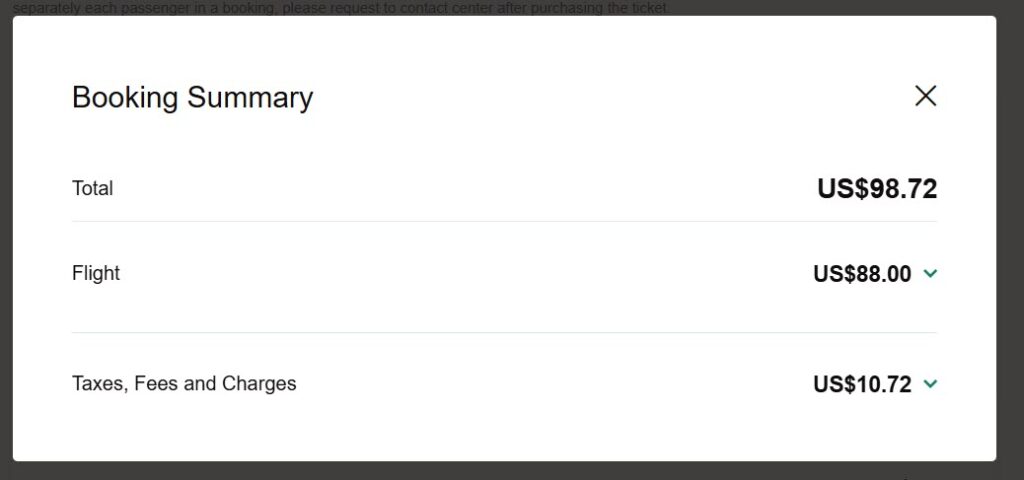Expand the Flight price breakdown chevron
Screen dimensions: 1024x480
930,274
